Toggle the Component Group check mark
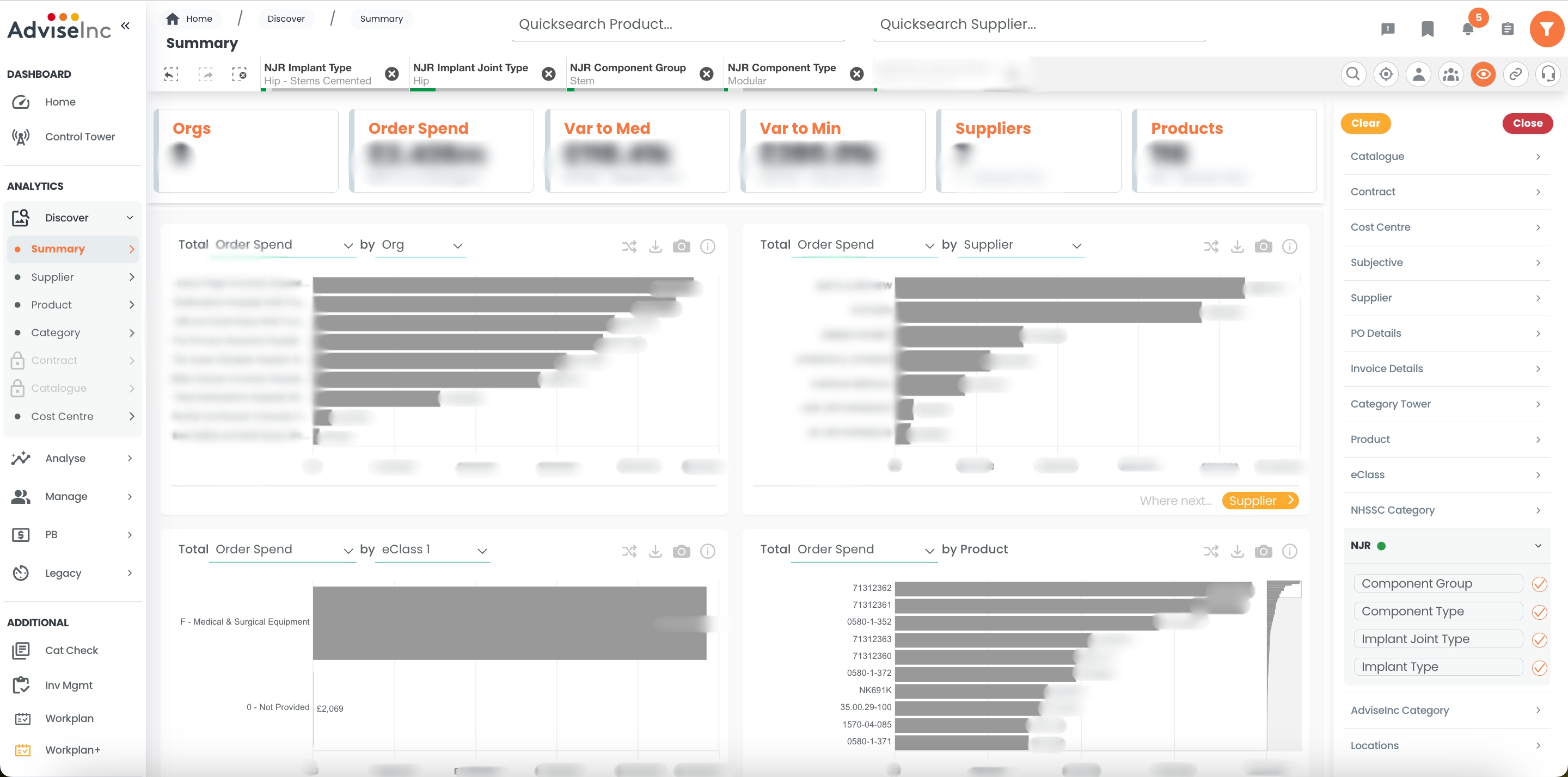 click(x=1539, y=584)
